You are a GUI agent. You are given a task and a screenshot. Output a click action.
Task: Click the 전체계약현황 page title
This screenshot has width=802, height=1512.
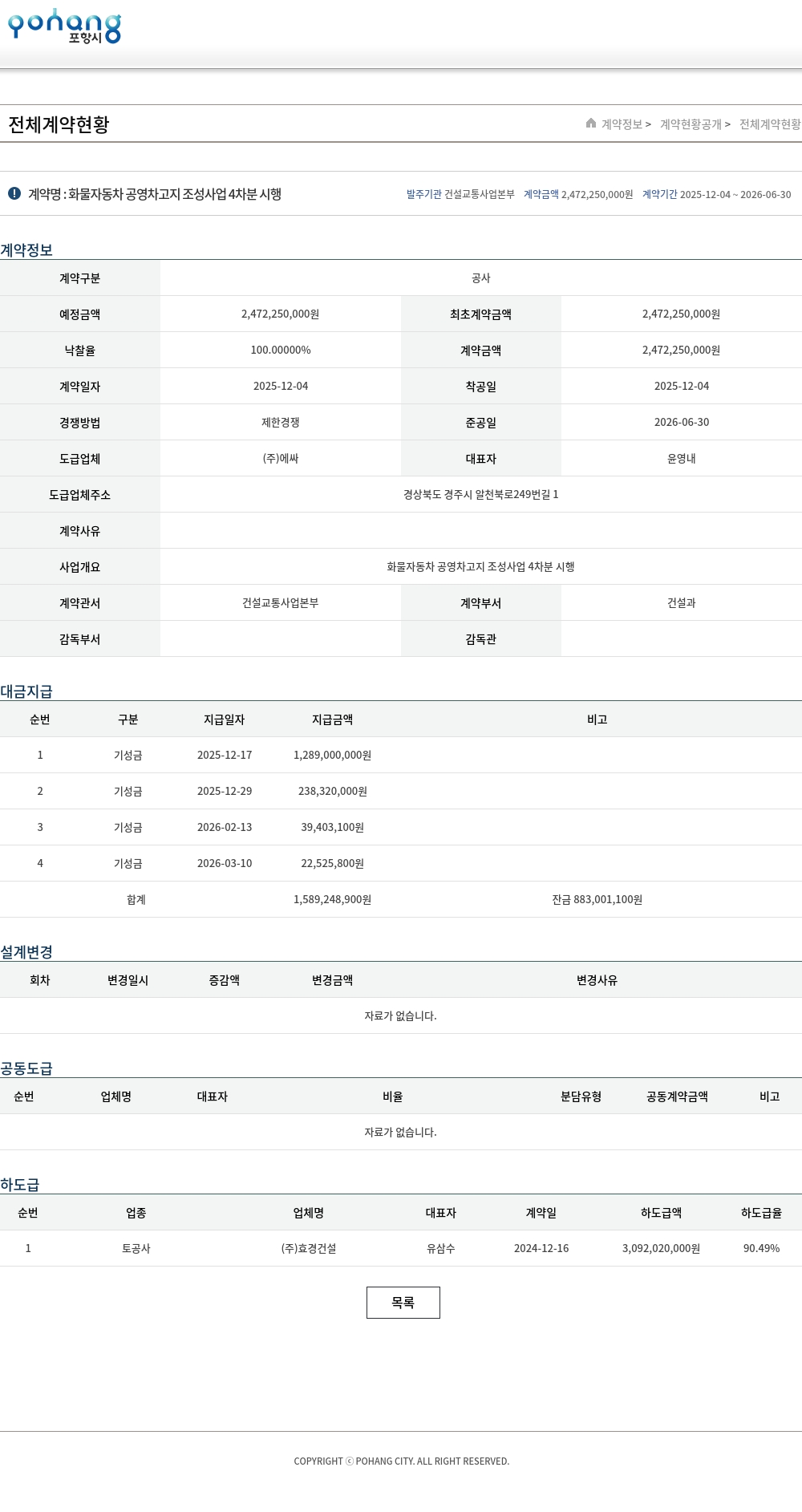(59, 125)
